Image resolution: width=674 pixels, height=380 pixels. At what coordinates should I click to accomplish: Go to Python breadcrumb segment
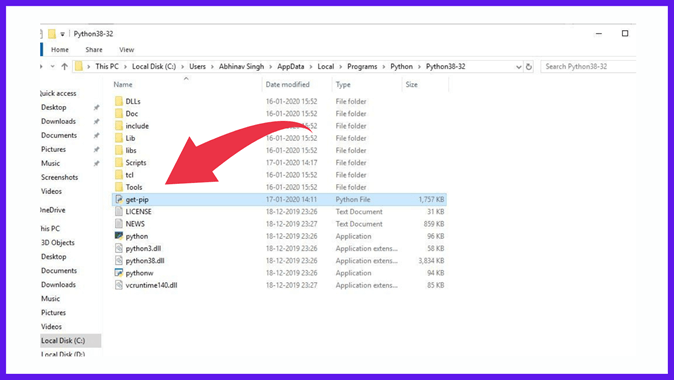pyautogui.click(x=401, y=67)
